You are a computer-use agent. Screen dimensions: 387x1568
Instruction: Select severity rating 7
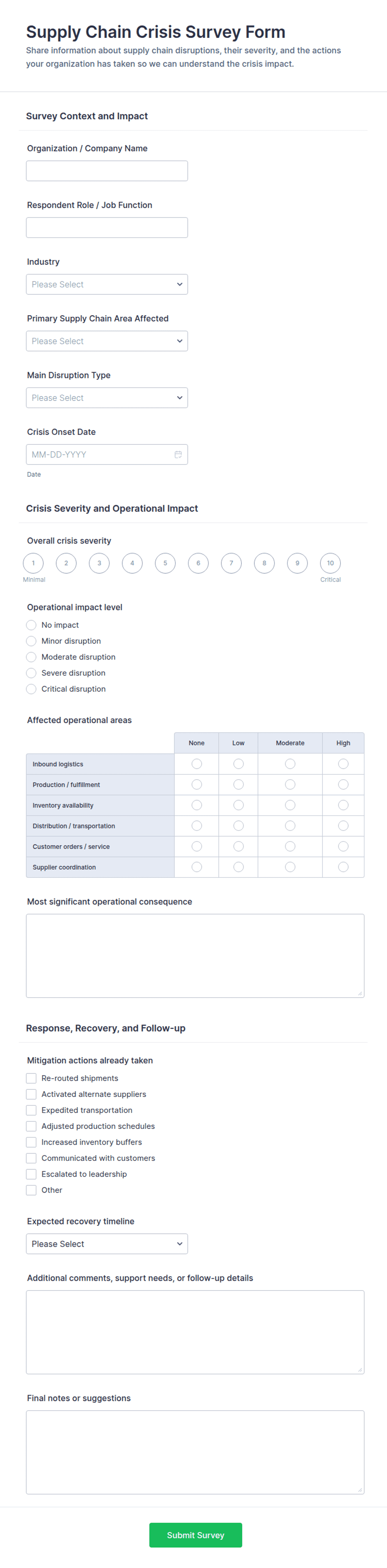pyautogui.click(x=231, y=563)
